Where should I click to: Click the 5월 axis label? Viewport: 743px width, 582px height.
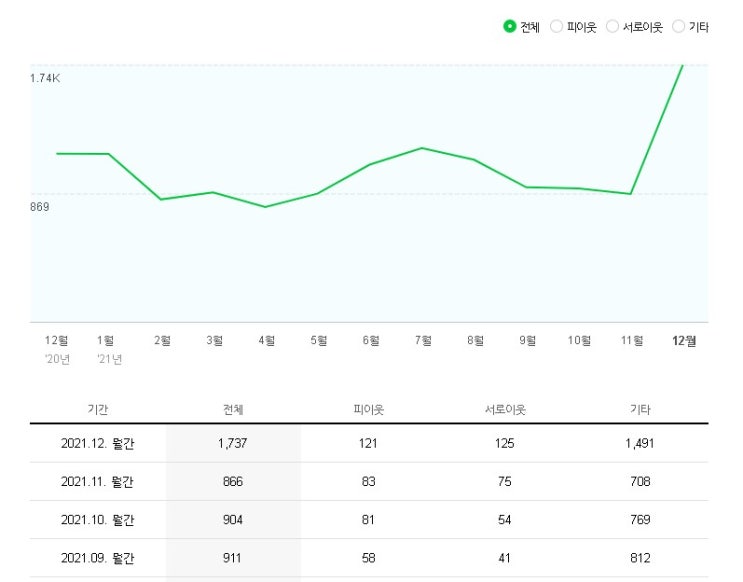[x=318, y=340]
